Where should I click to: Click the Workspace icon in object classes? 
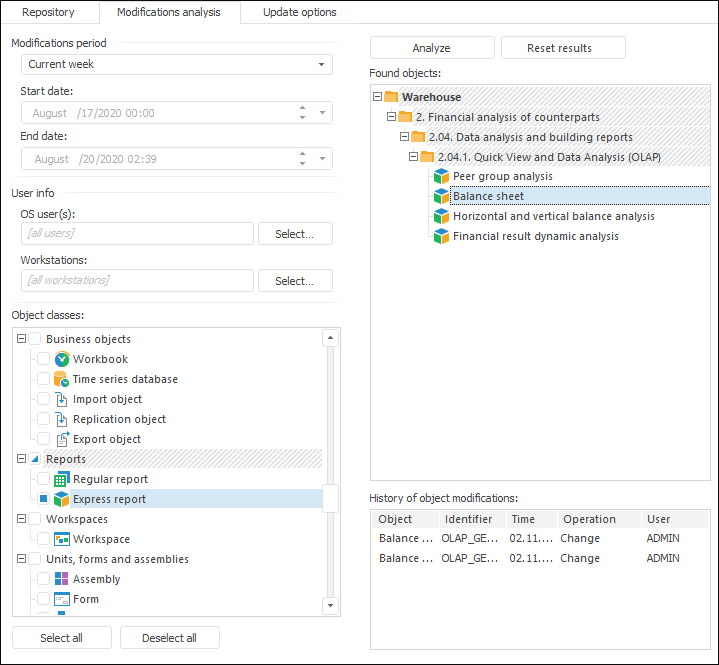(61, 539)
